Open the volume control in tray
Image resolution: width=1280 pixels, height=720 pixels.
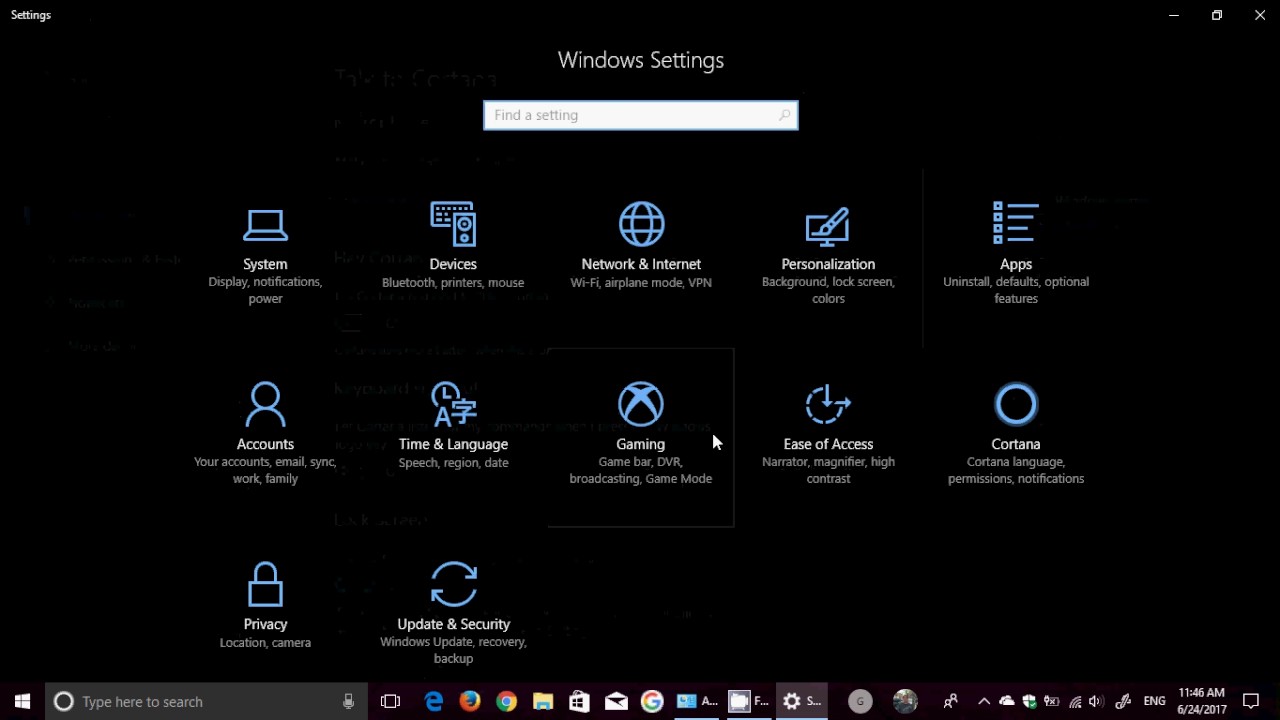[1096, 701]
